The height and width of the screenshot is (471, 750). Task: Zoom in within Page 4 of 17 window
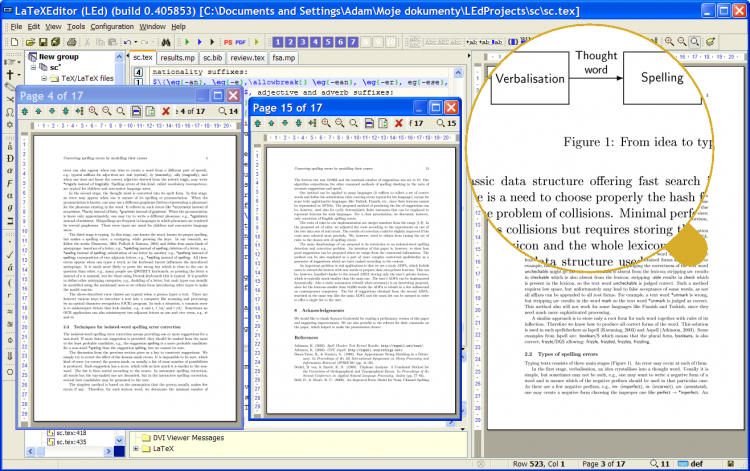click(93, 111)
